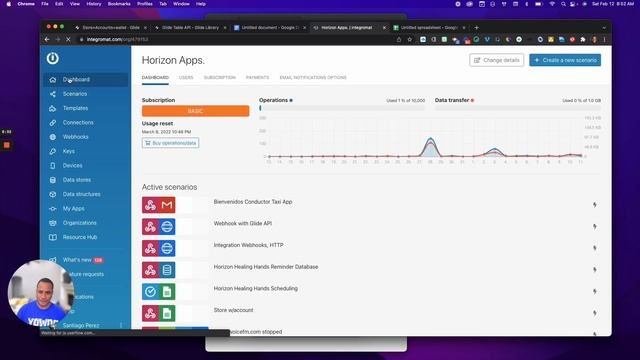Viewport: 640px width, 360px height.
Task: Open Horizon Healing Hands Scheduling scenario
Action: coord(256,288)
